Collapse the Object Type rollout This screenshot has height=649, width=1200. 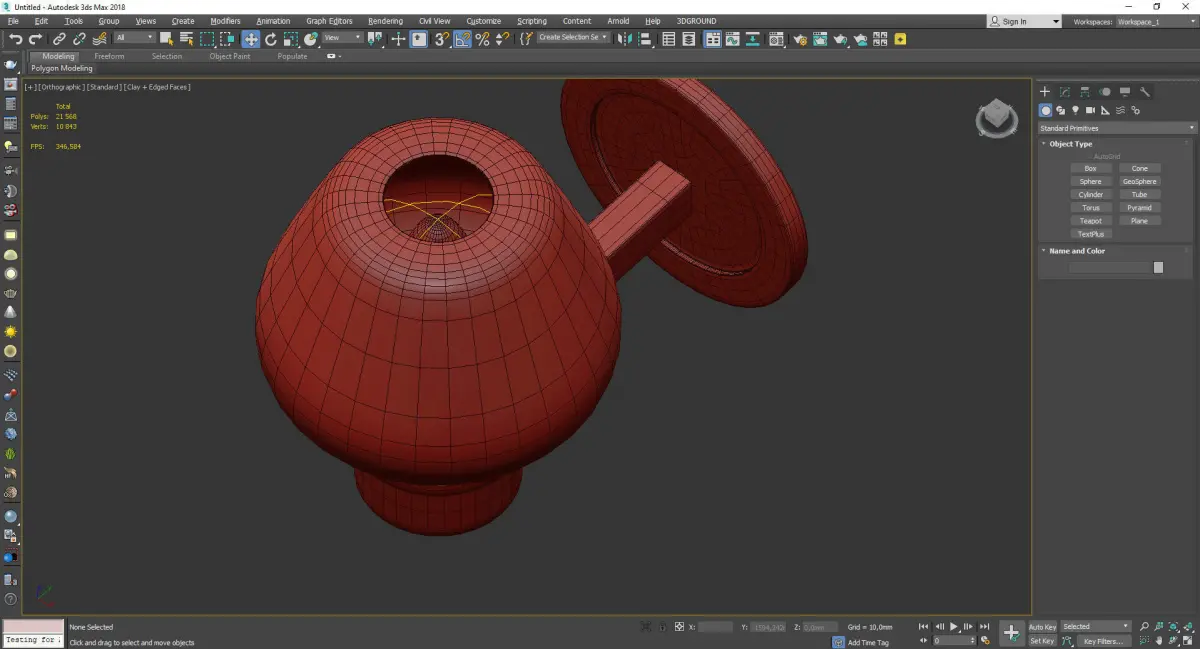[x=1070, y=144]
